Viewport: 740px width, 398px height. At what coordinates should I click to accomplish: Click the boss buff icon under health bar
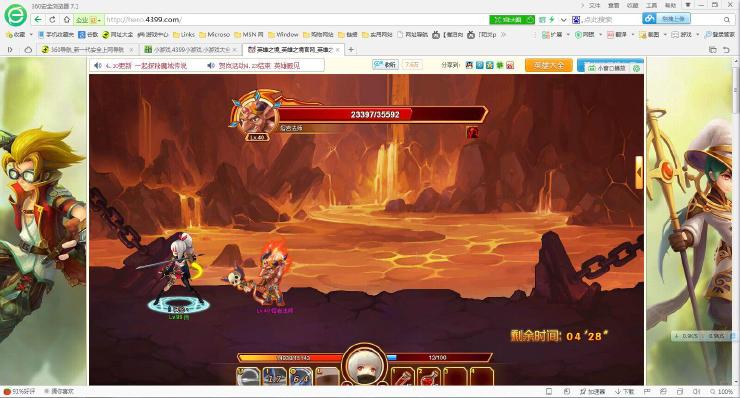click(x=472, y=132)
